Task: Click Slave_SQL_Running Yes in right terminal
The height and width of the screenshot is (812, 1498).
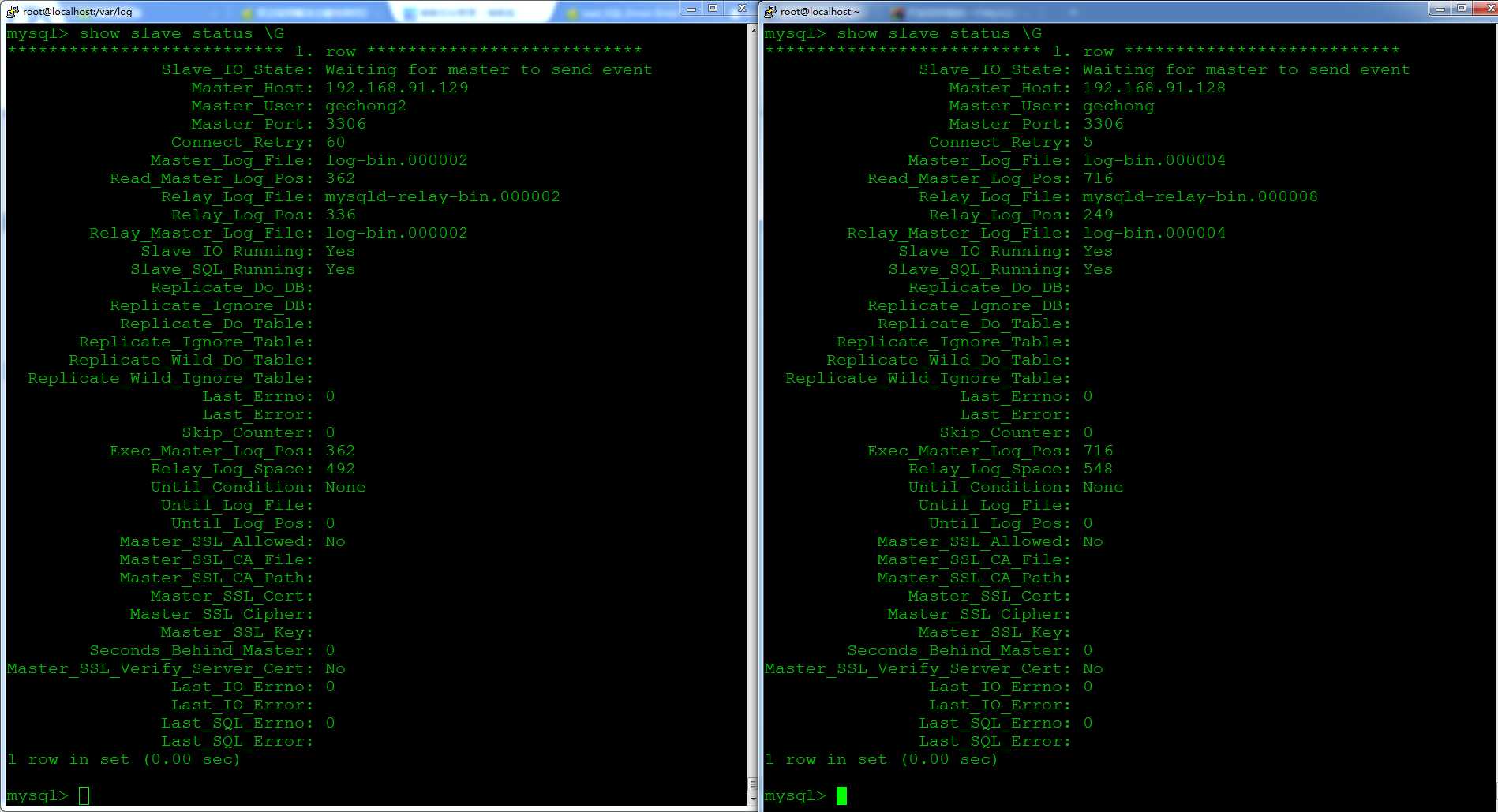Action: pyautogui.click(x=1098, y=269)
